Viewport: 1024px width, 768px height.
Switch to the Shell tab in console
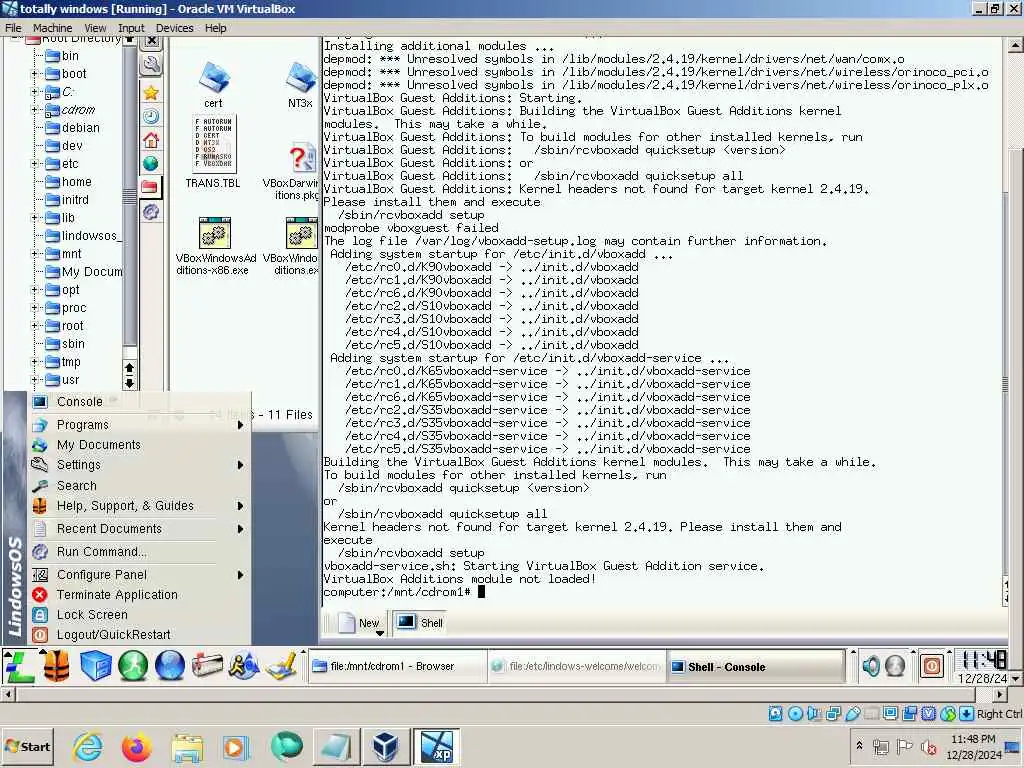coord(421,623)
